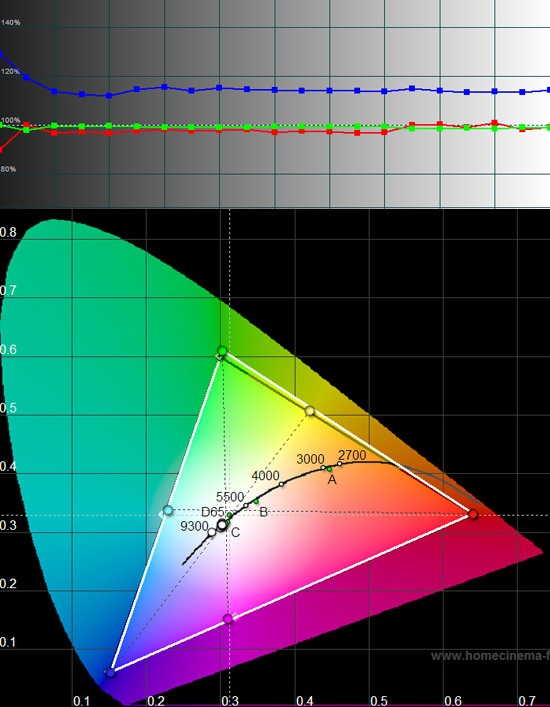
Task: Select the cyan secondary color point
Action: (x=168, y=510)
